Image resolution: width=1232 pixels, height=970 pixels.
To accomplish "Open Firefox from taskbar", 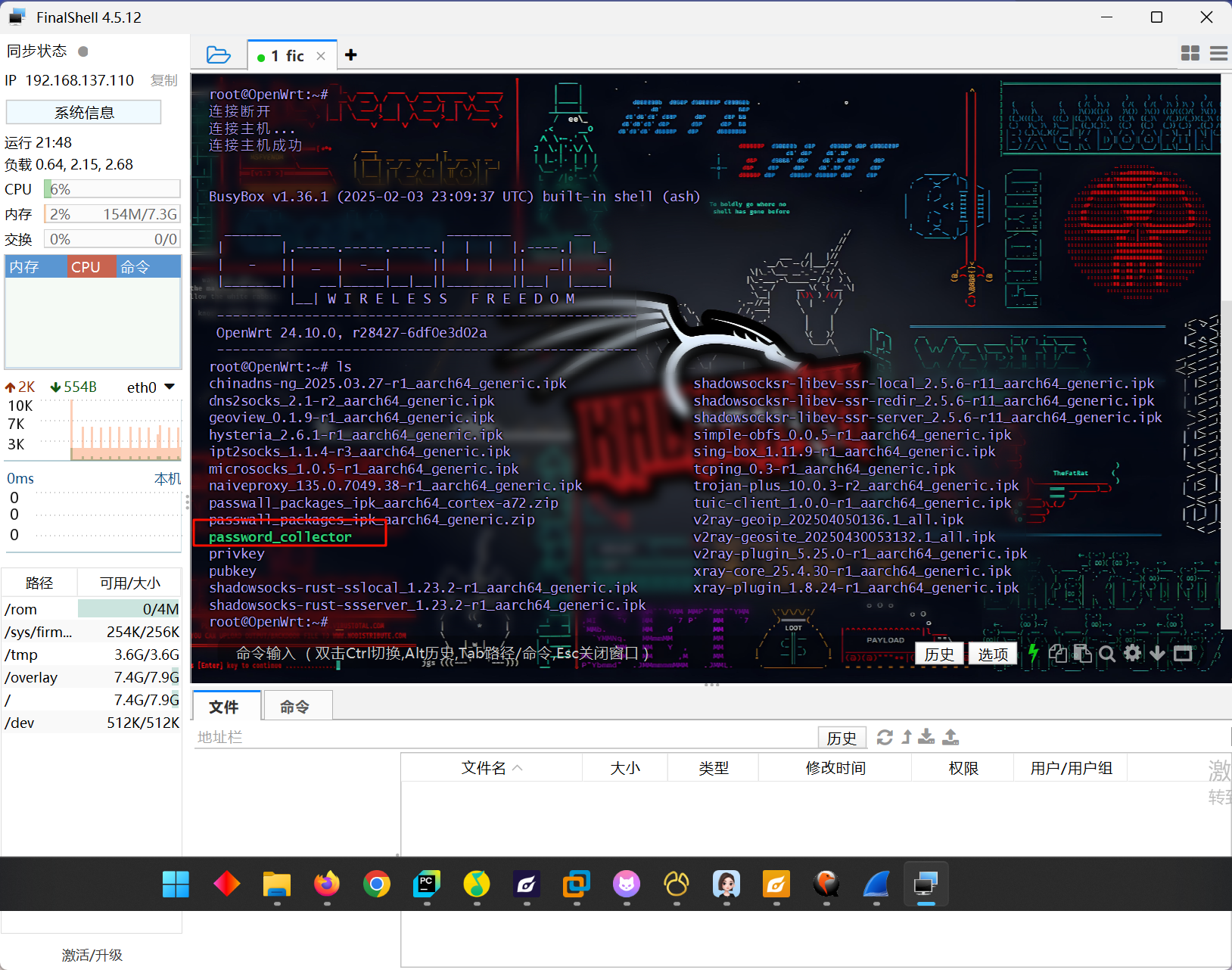I will point(327,884).
